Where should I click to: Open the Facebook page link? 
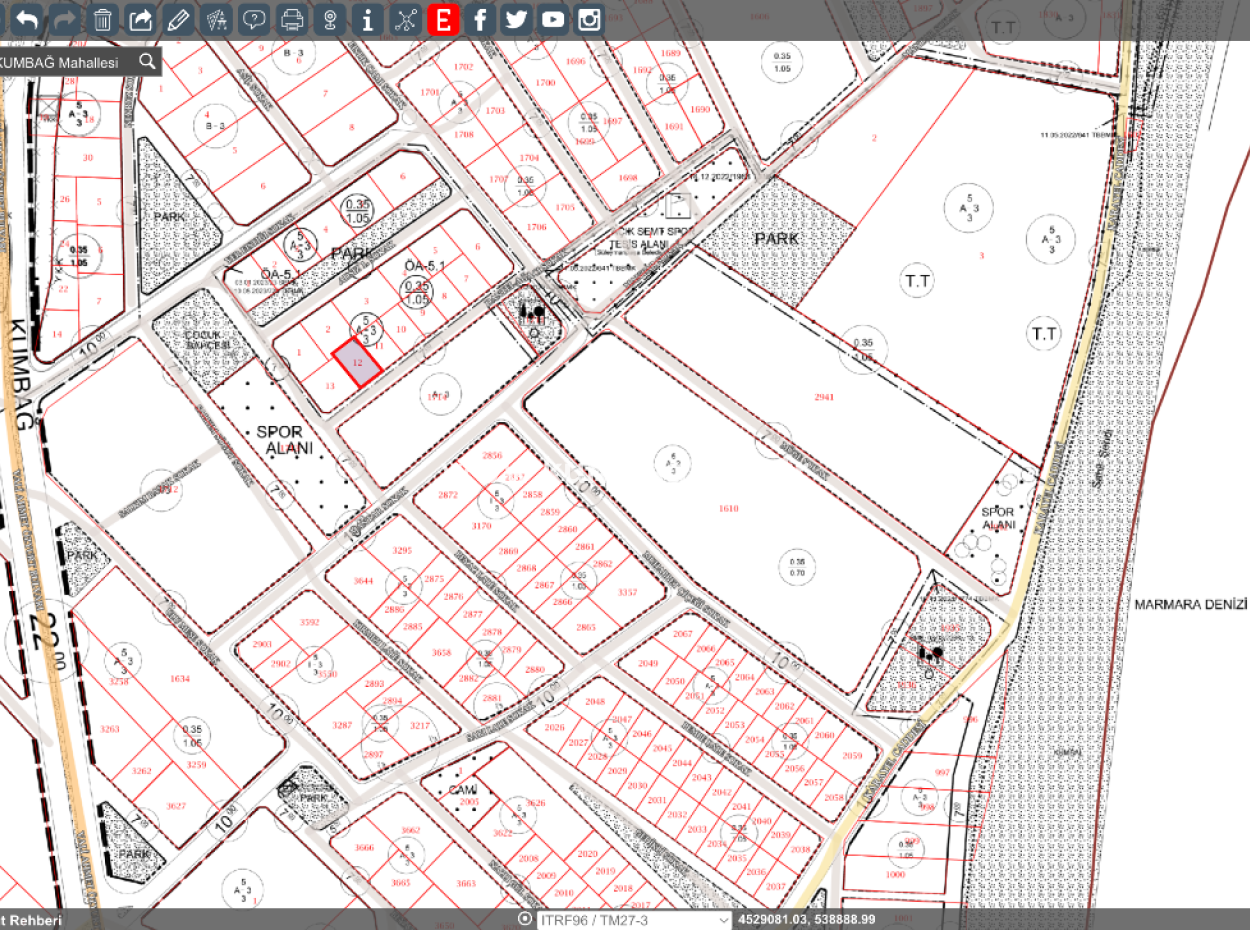coord(480,19)
